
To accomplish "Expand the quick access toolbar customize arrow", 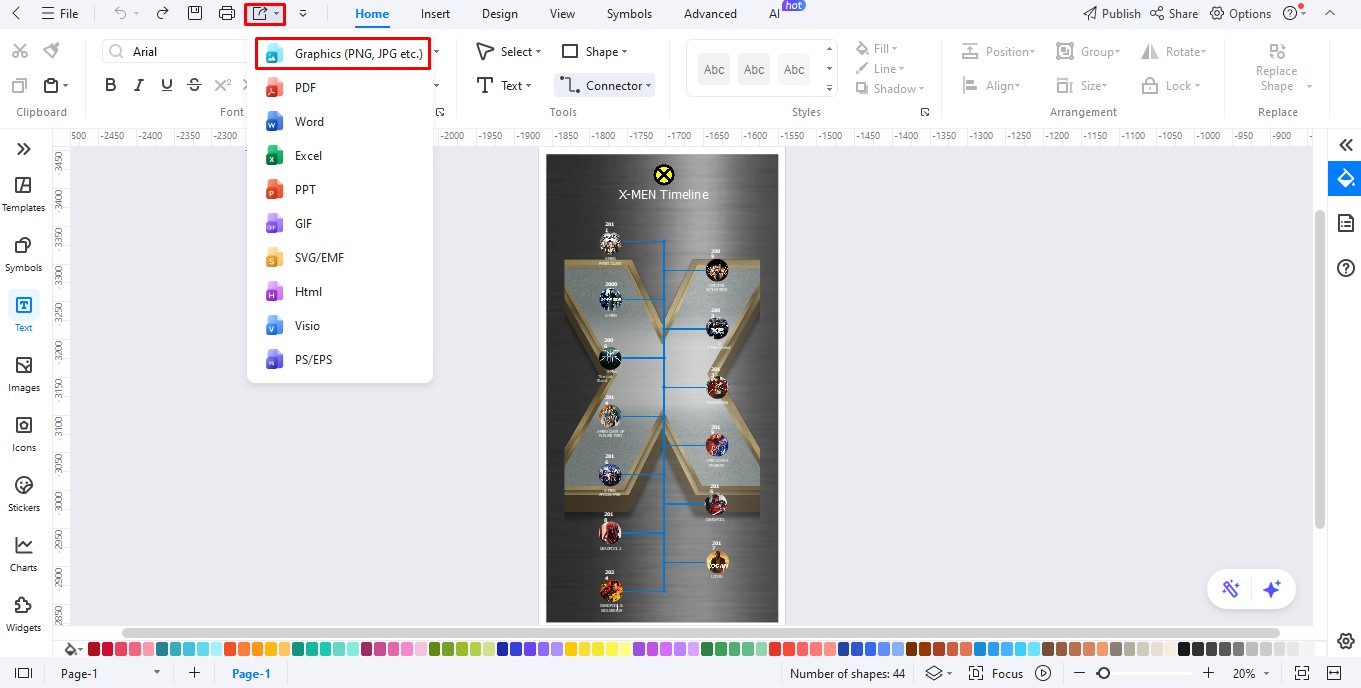I will click(x=303, y=14).
